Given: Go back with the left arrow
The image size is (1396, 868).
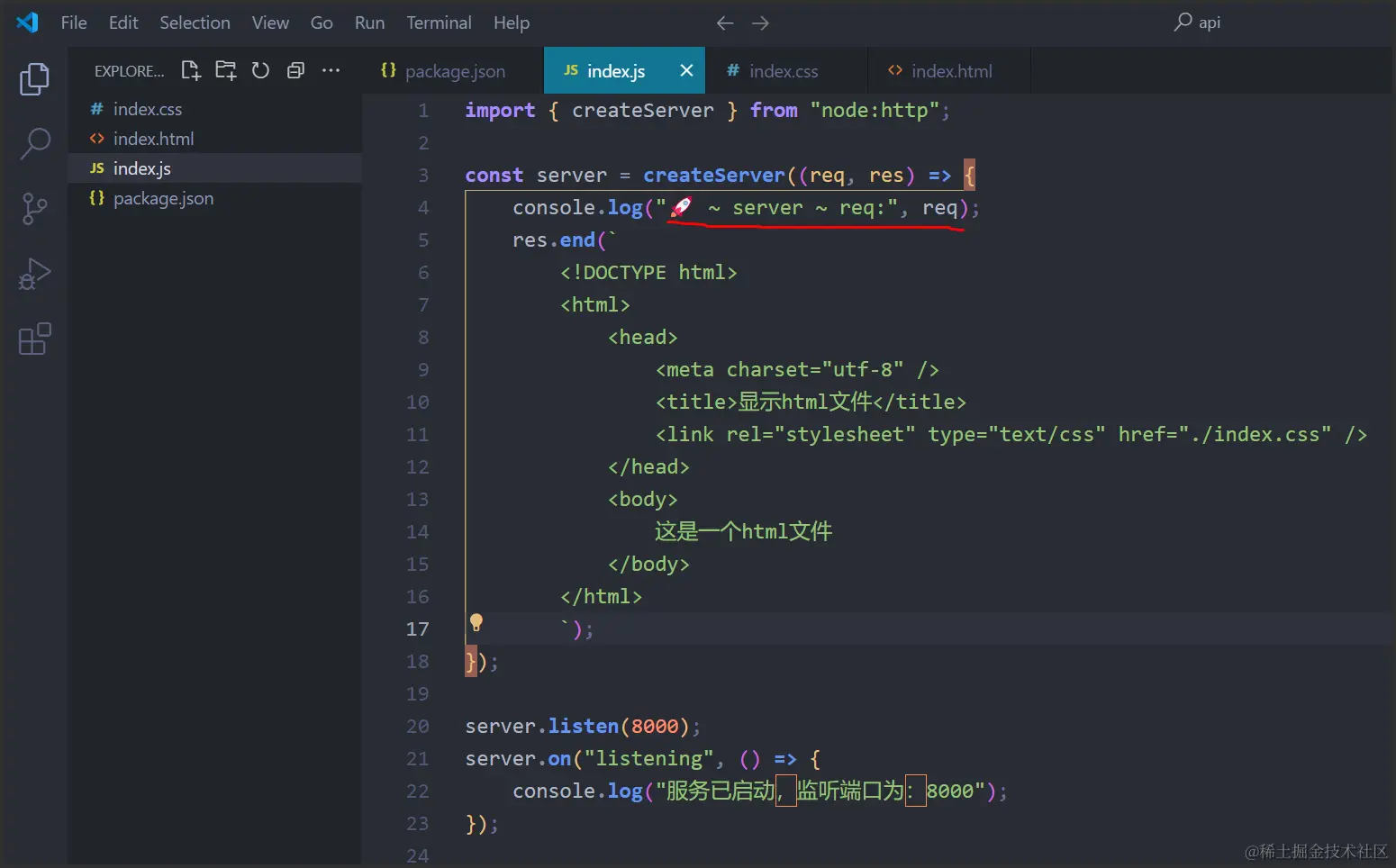Looking at the screenshot, I should (x=725, y=23).
